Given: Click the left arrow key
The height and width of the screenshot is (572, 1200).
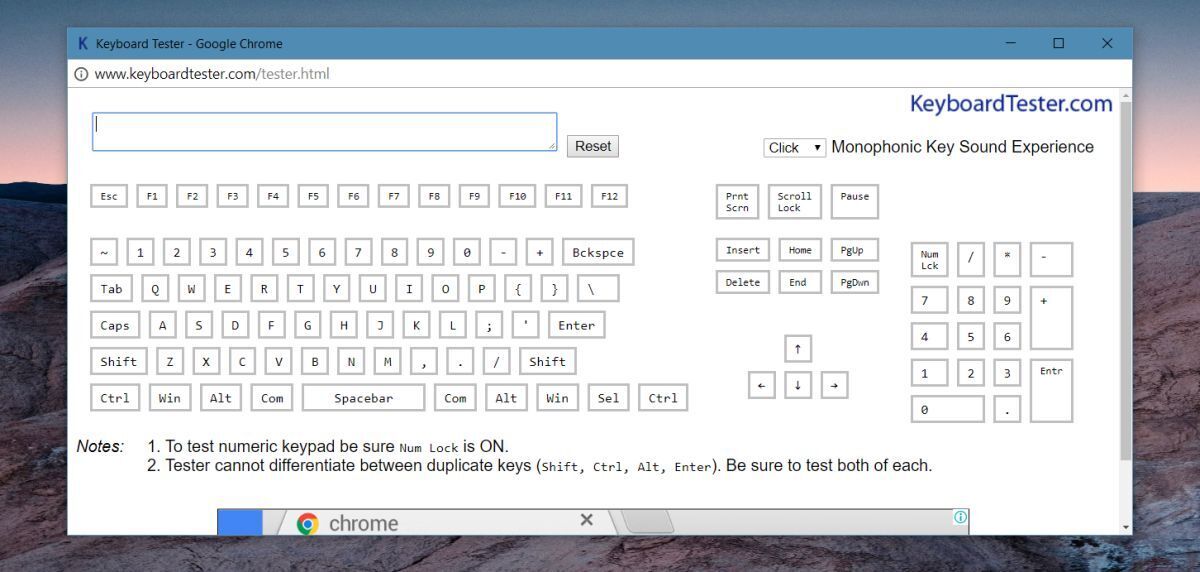Looking at the screenshot, I should [761, 385].
